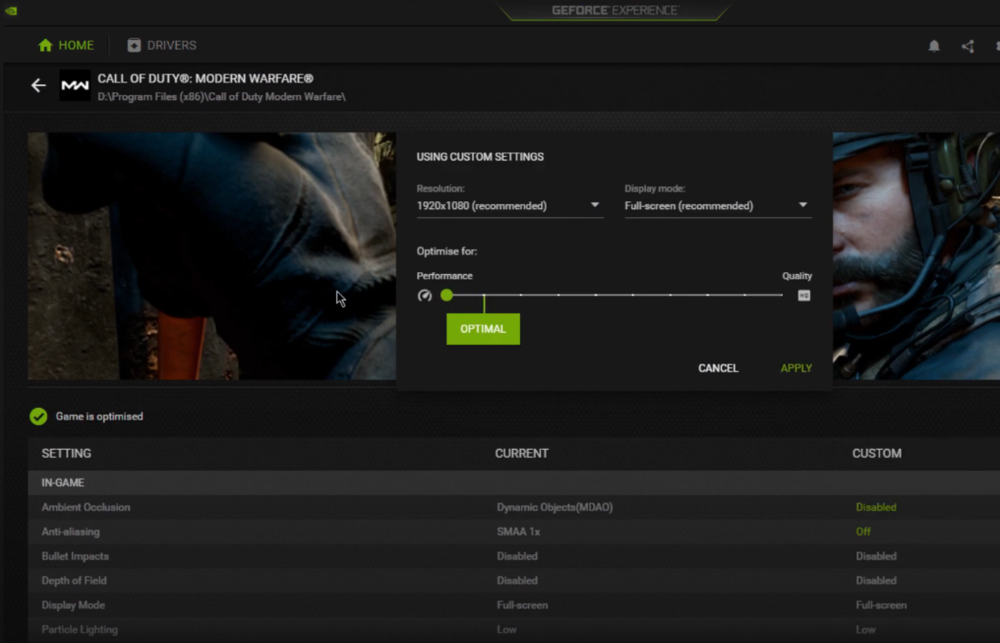The height and width of the screenshot is (643, 1000).
Task: Click the right soldier screenshot thumbnail
Action: pyautogui.click(x=915, y=256)
